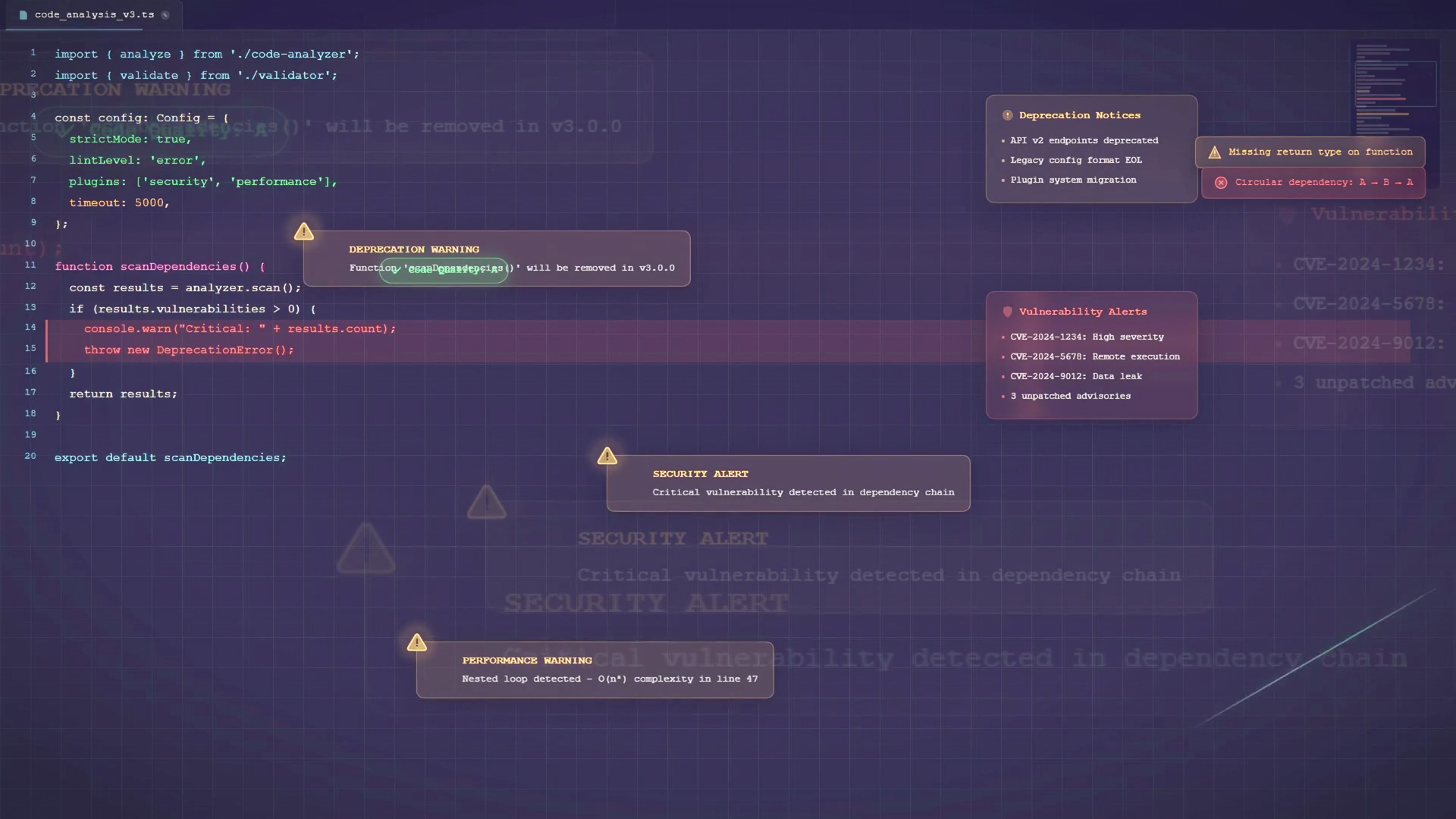Click 'API v2 endpoints deprecated' item
This screenshot has height=819, width=1456.
pyautogui.click(x=1084, y=140)
